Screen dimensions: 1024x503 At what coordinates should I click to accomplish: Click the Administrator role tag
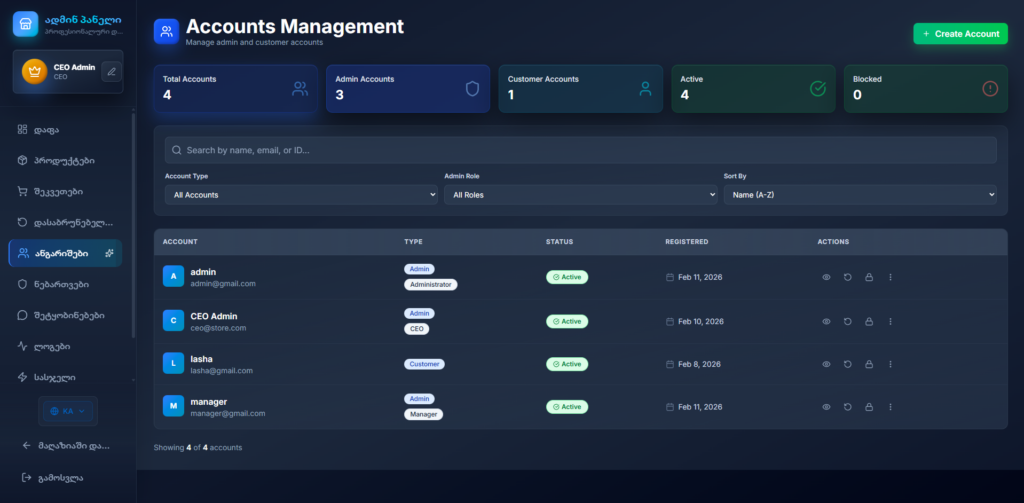tap(431, 285)
